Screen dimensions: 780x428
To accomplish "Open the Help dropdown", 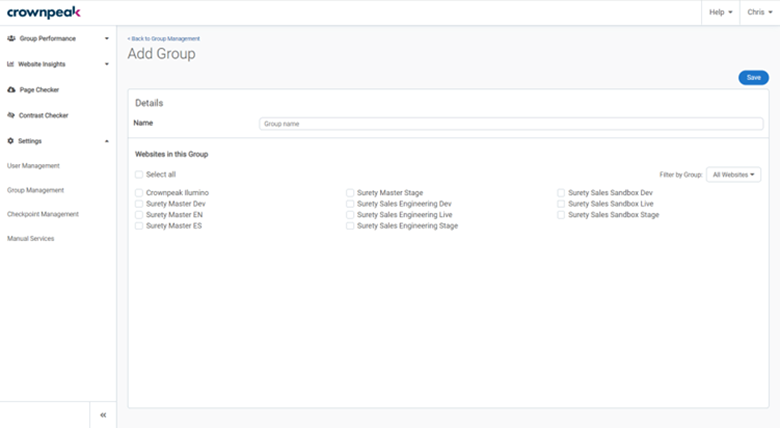I will click(721, 12).
